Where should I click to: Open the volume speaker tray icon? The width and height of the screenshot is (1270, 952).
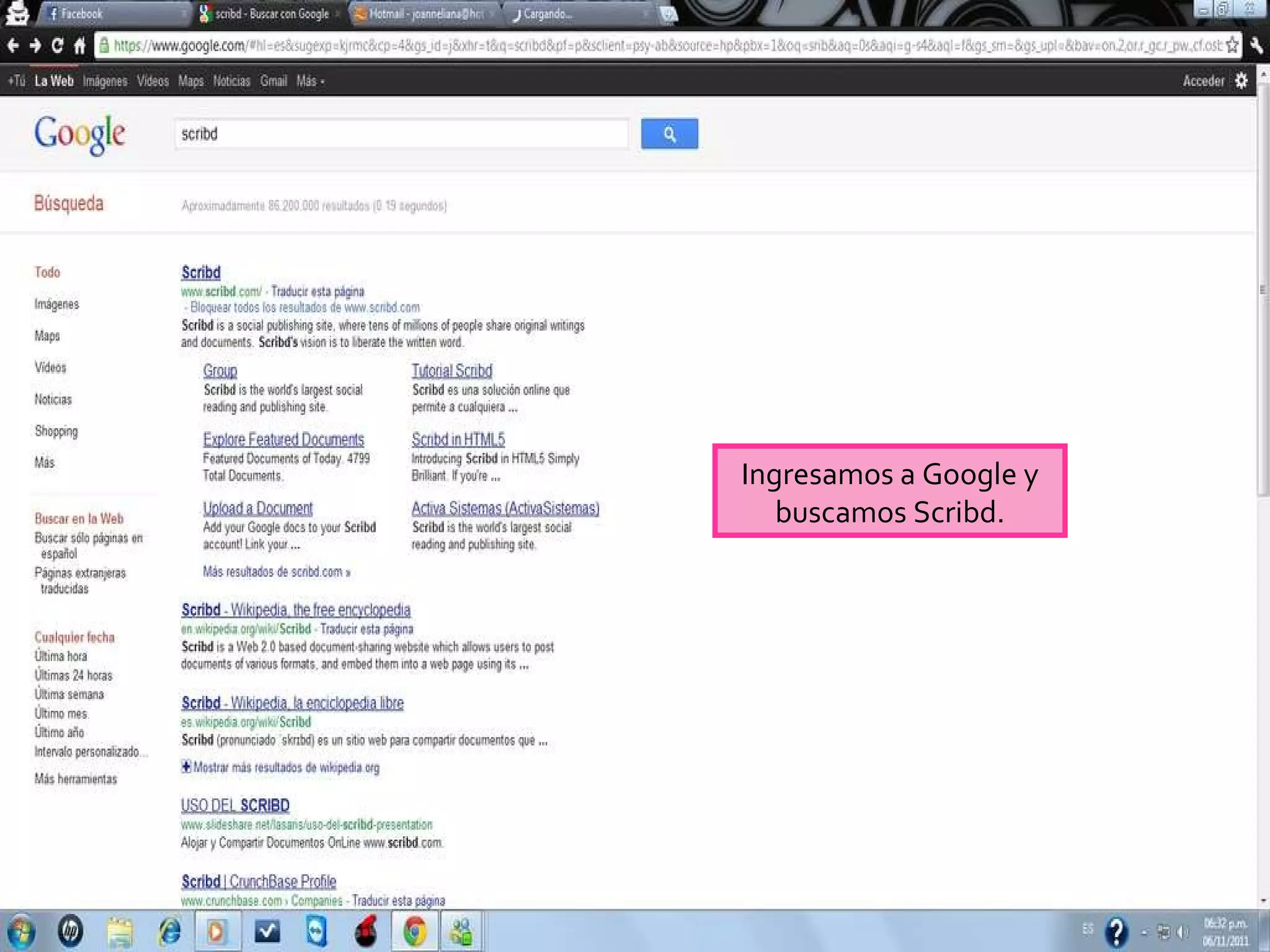1183,932
